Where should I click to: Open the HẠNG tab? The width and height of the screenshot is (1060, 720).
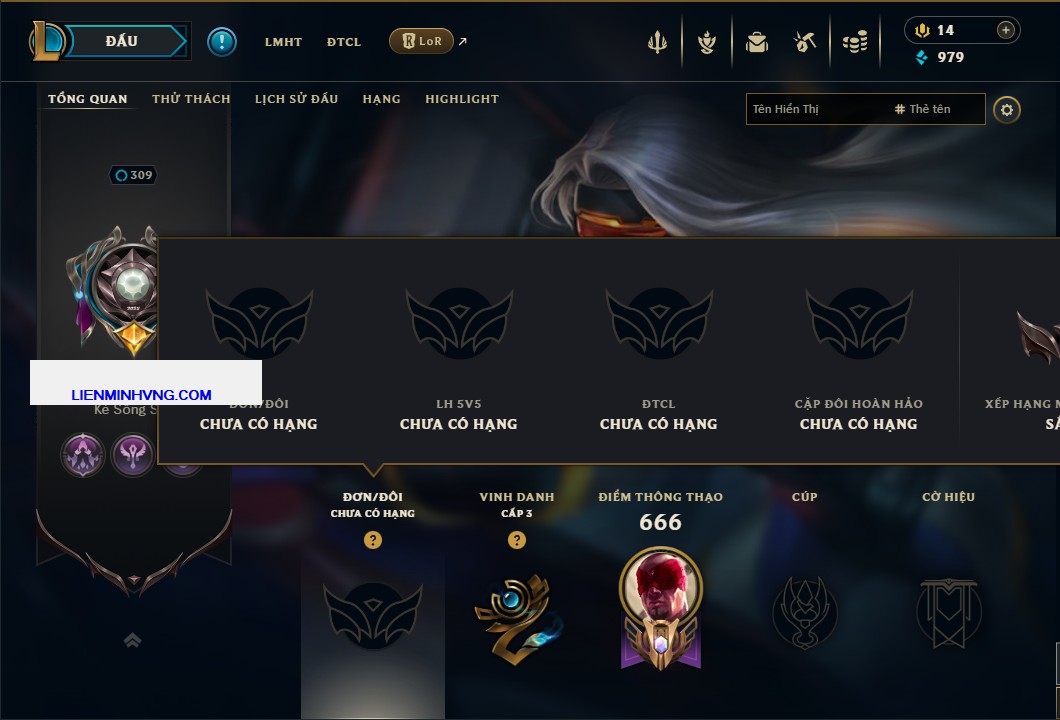(381, 99)
